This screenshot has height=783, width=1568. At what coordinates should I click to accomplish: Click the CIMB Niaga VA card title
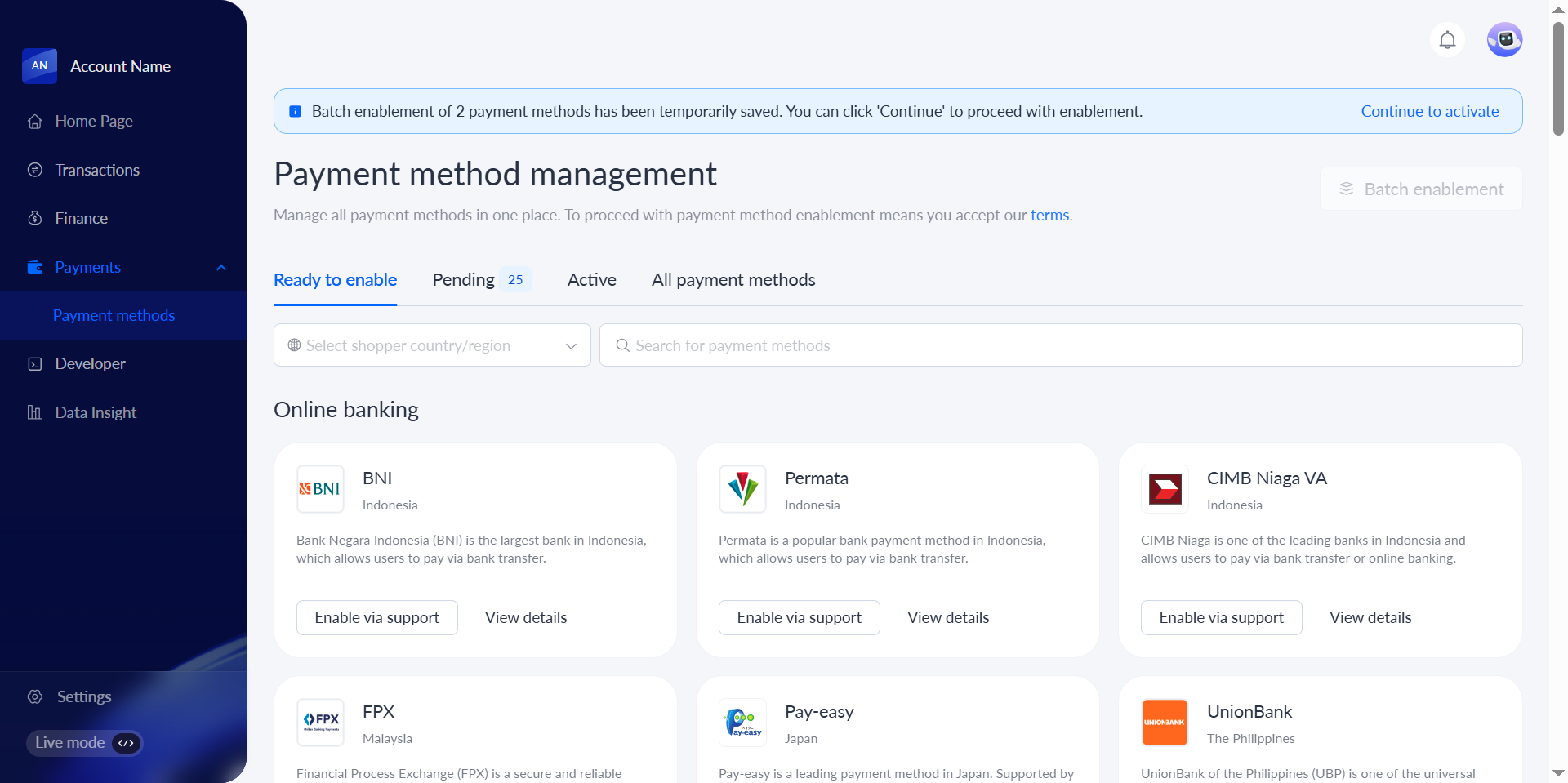[x=1267, y=478]
